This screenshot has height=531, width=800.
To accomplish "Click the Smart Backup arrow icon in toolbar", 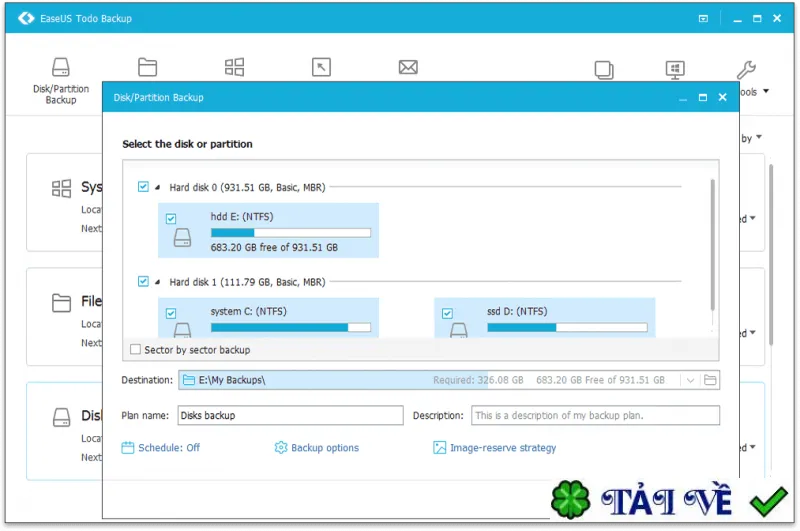I will pyautogui.click(x=321, y=67).
